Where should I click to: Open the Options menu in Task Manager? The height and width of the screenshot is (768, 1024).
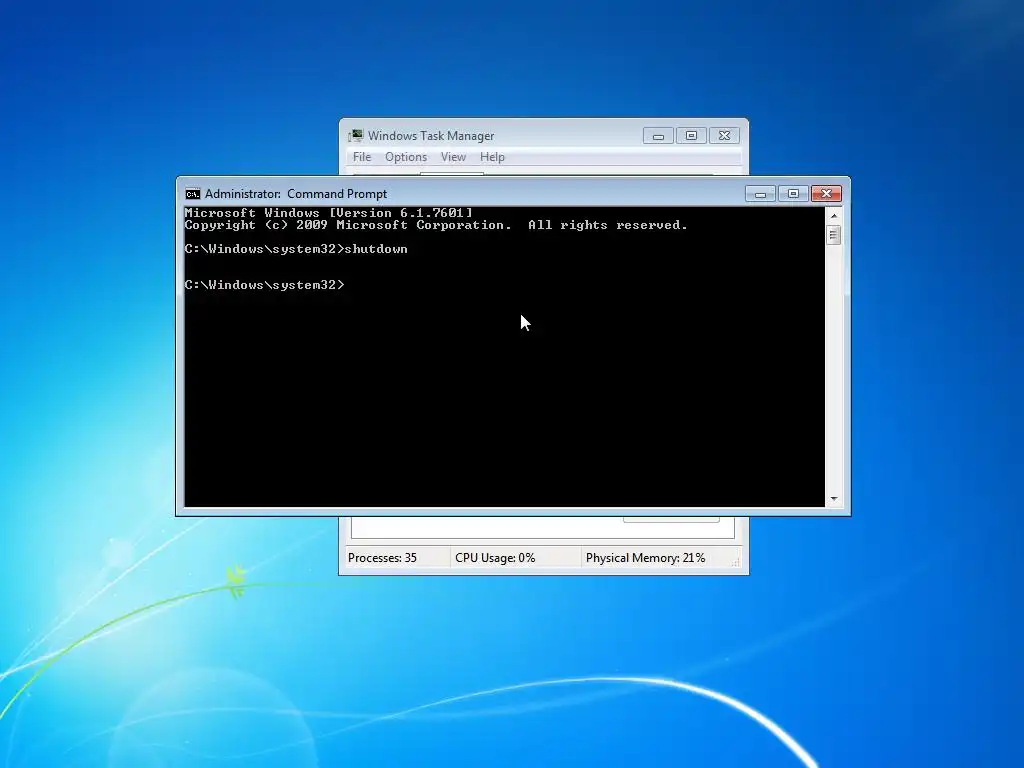406,157
